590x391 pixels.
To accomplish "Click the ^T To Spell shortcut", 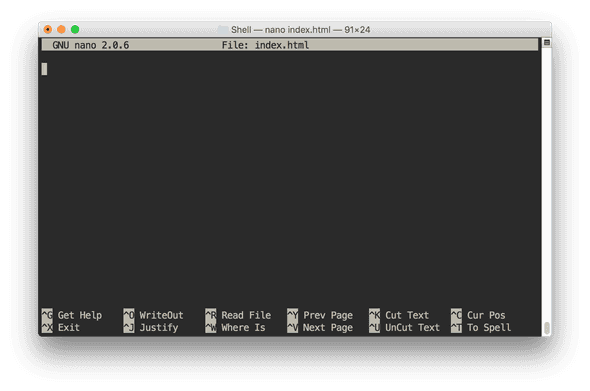I will pos(481,327).
